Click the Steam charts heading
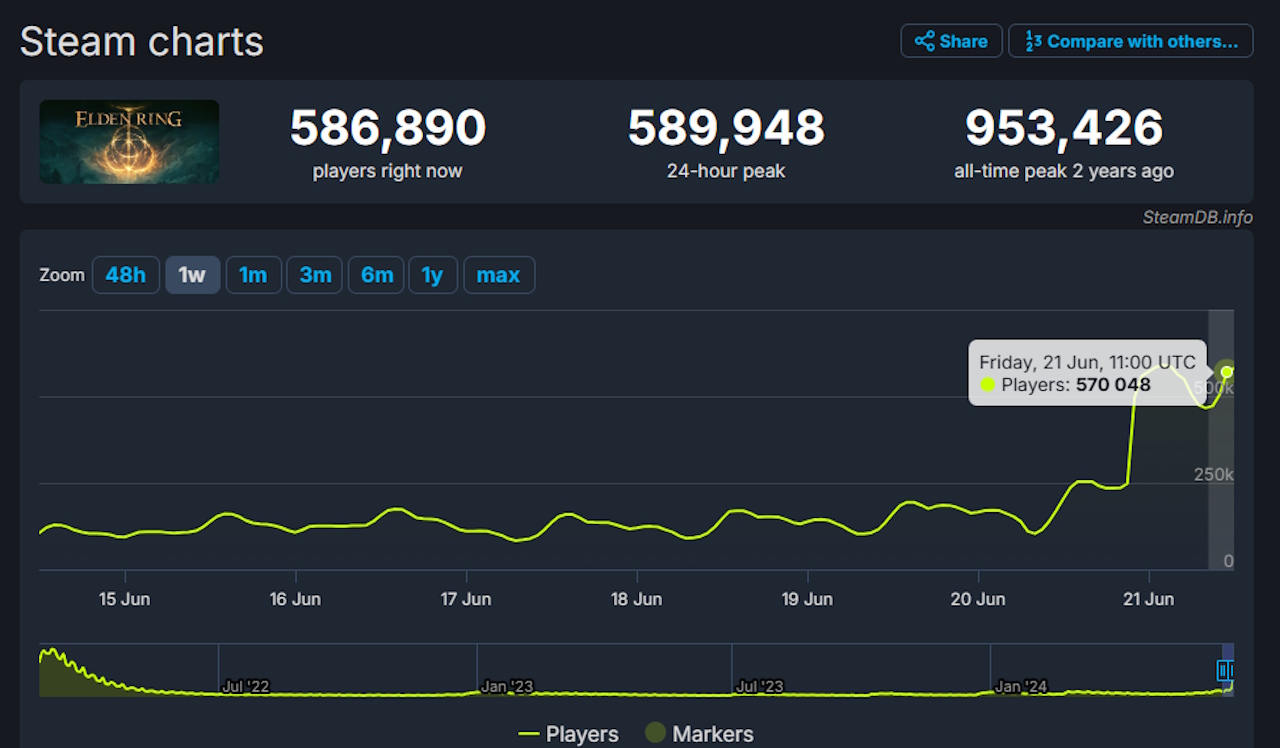 tap(142, 42)
